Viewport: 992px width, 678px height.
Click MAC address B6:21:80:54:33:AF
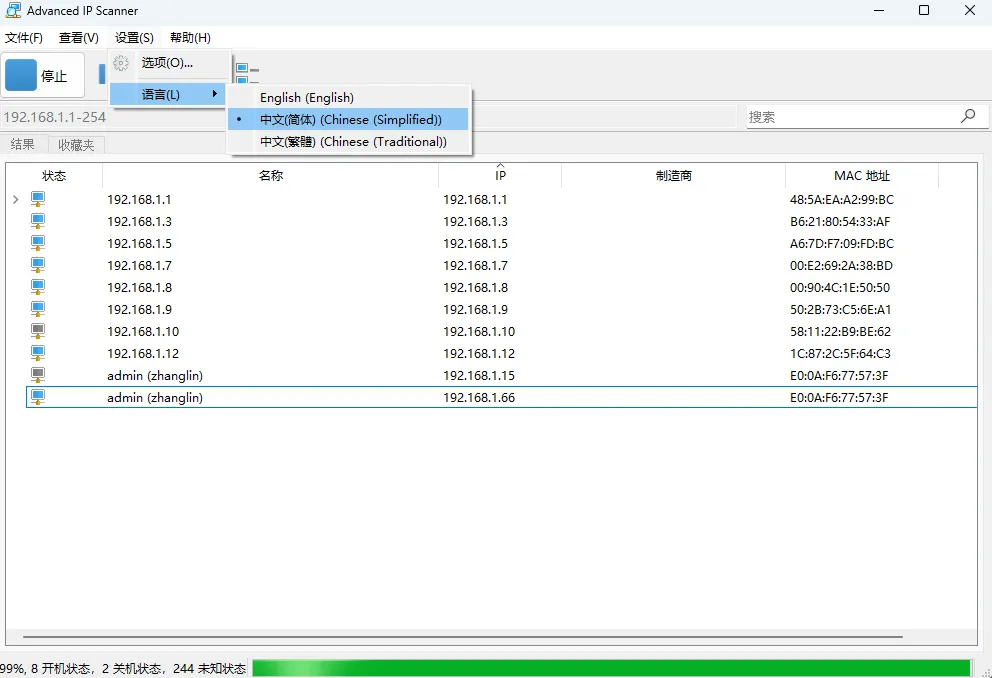point(840,221)
